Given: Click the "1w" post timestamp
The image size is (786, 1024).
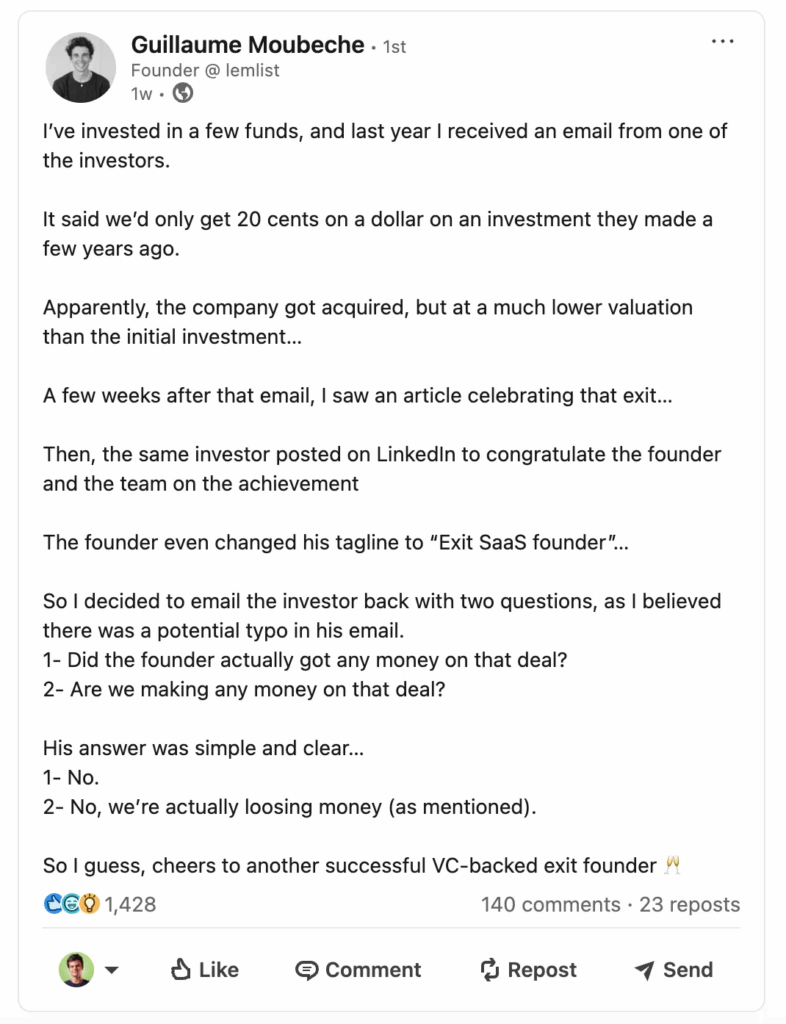Looking at the screenshot, I should point(141,94).
